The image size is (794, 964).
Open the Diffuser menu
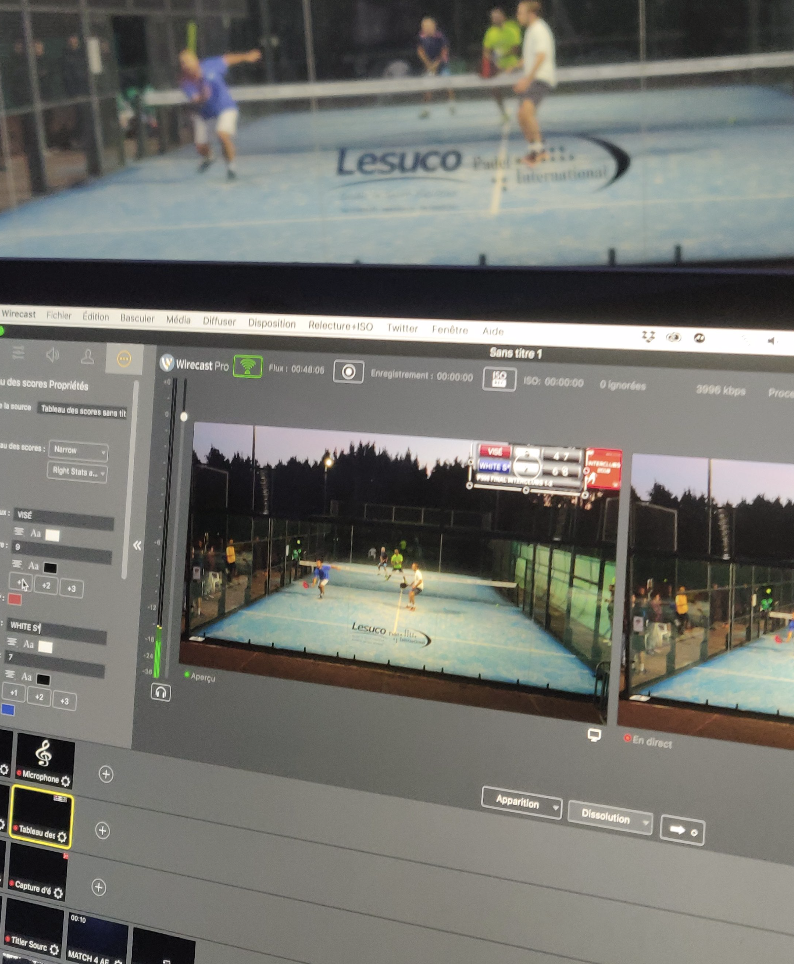219,321
